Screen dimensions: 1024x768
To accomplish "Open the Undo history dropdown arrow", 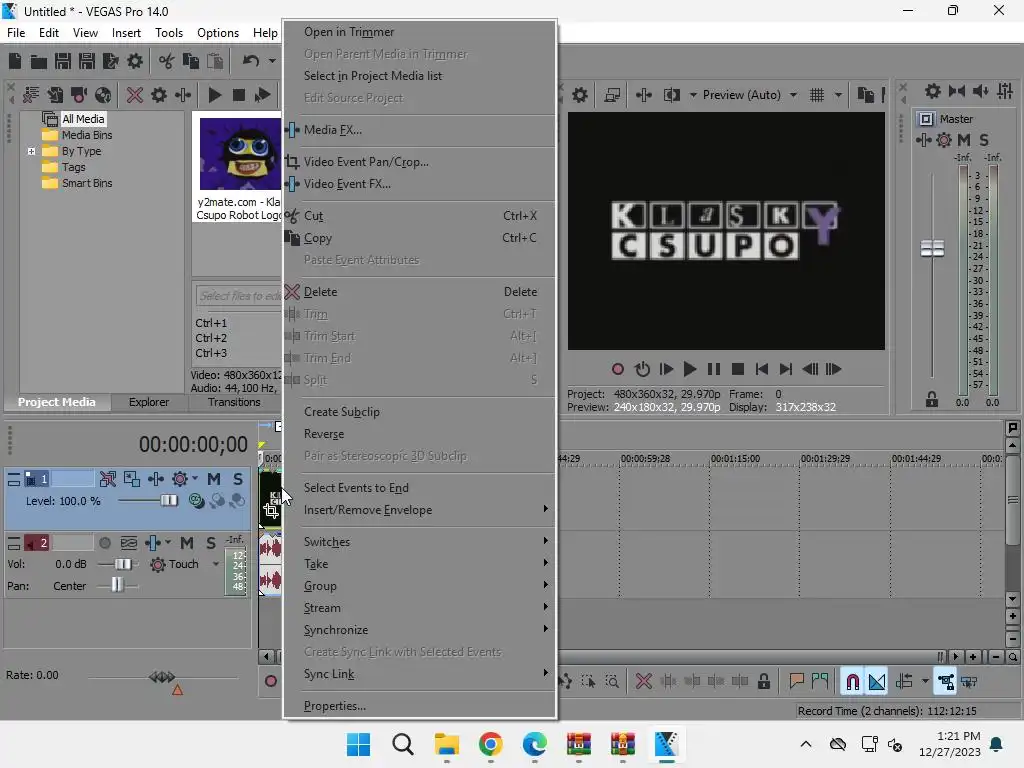I will tap(272, 61).
